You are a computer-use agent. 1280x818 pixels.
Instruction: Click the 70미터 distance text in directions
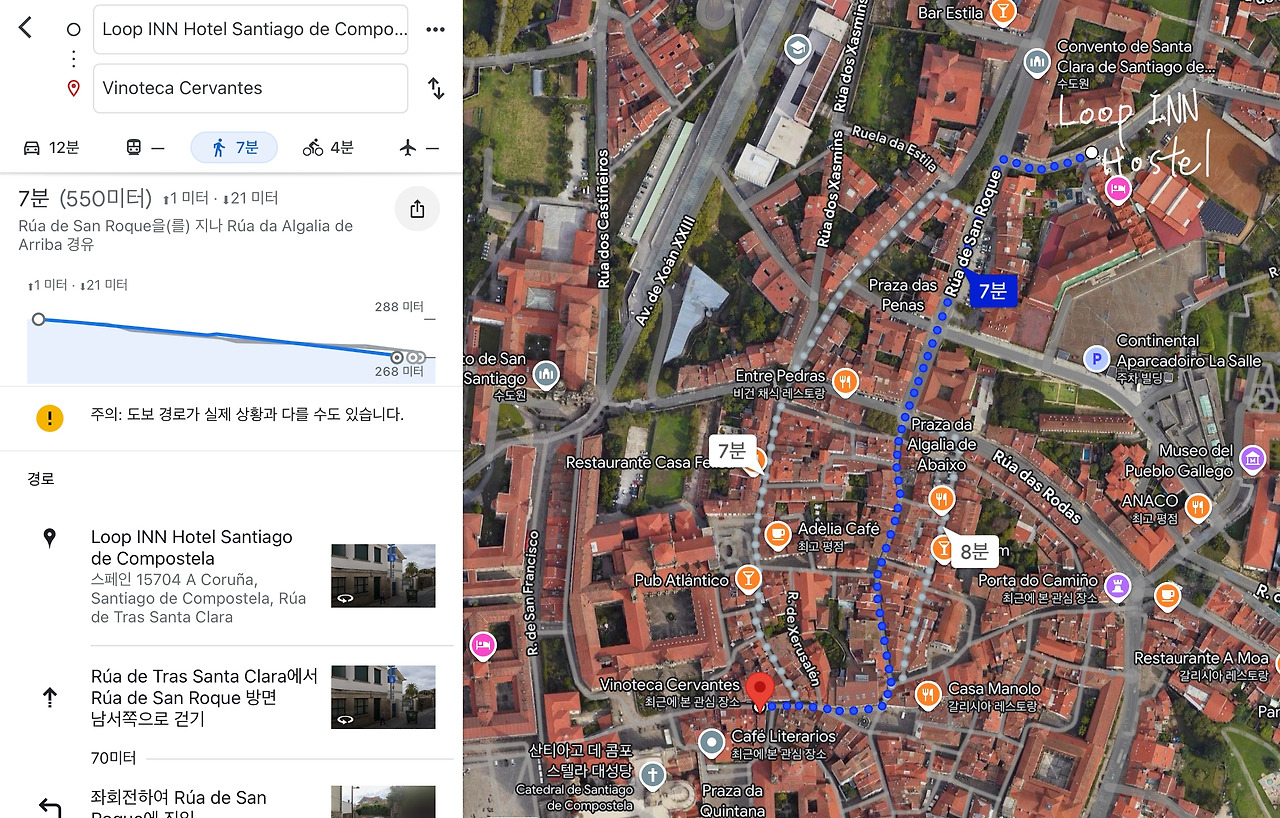pos(114,758)
